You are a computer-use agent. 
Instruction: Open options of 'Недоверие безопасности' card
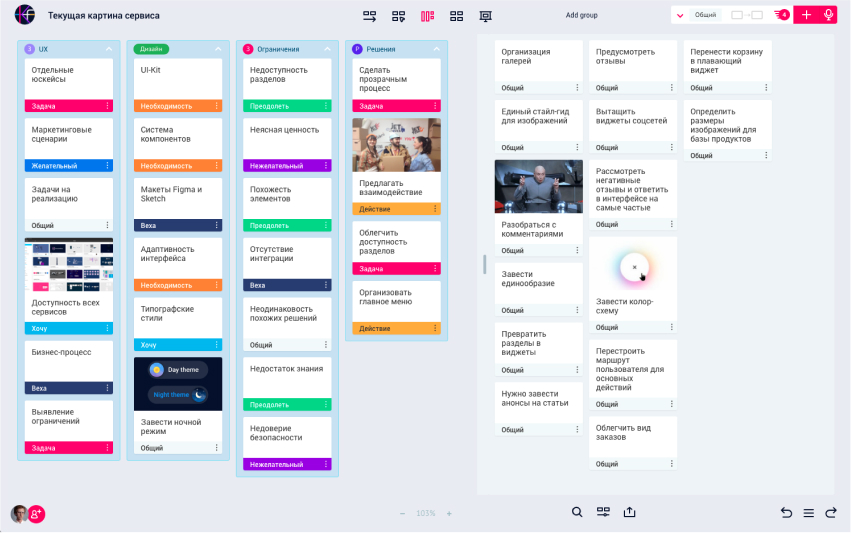pos(326,464)
